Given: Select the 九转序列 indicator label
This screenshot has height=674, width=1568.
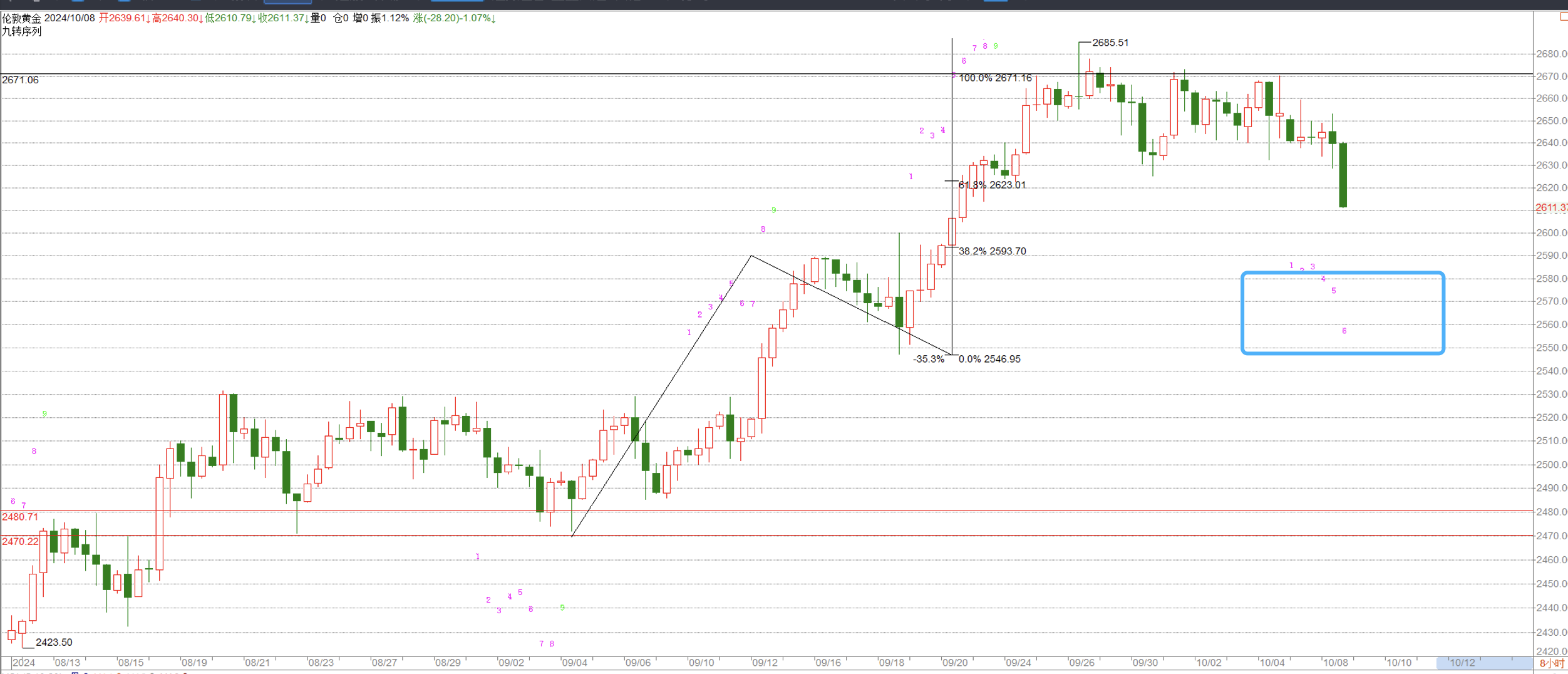Looking at the screenshot, I should [22, 31].
